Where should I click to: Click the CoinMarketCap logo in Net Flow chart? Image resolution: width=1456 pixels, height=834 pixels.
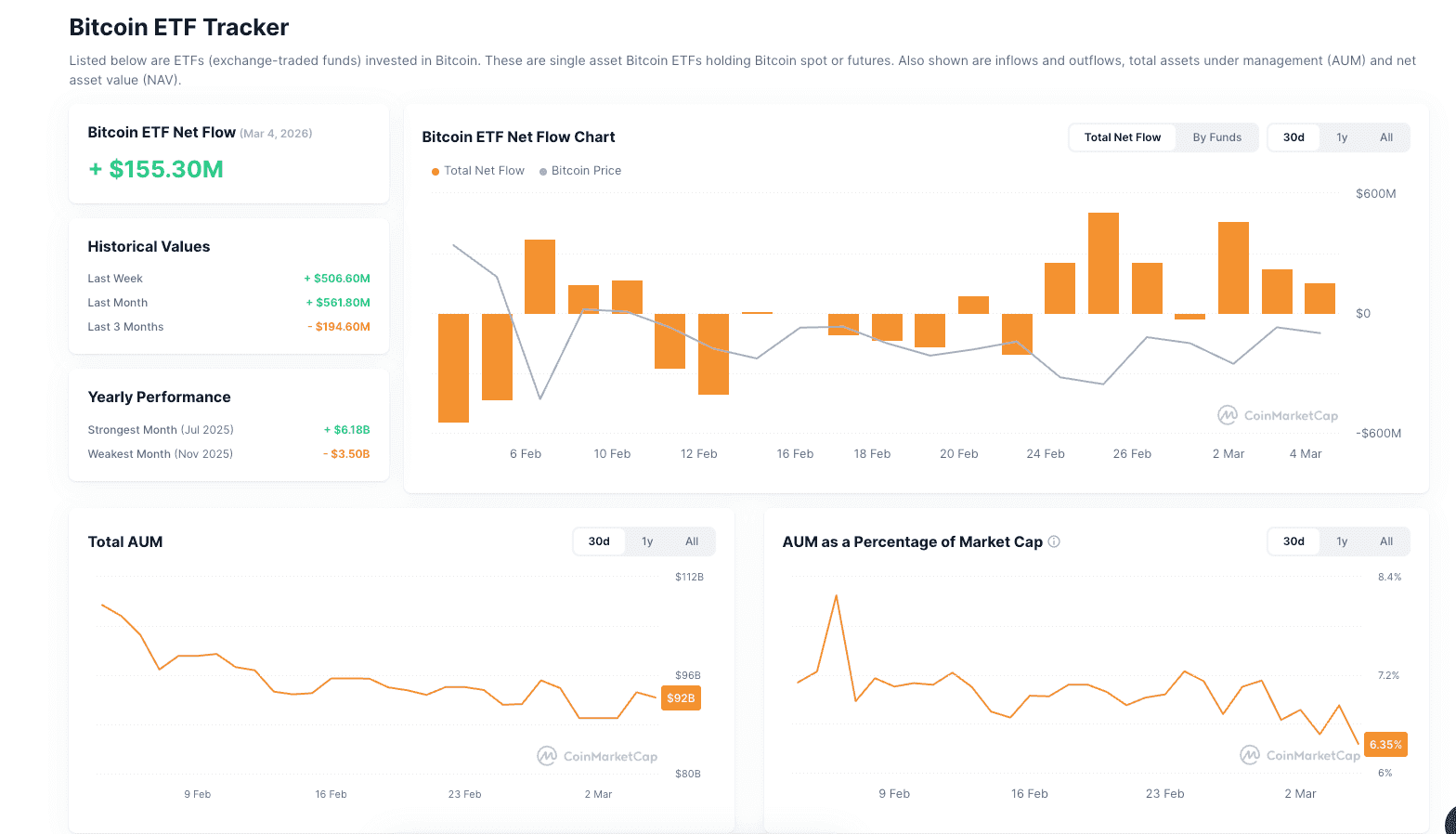1228,415
